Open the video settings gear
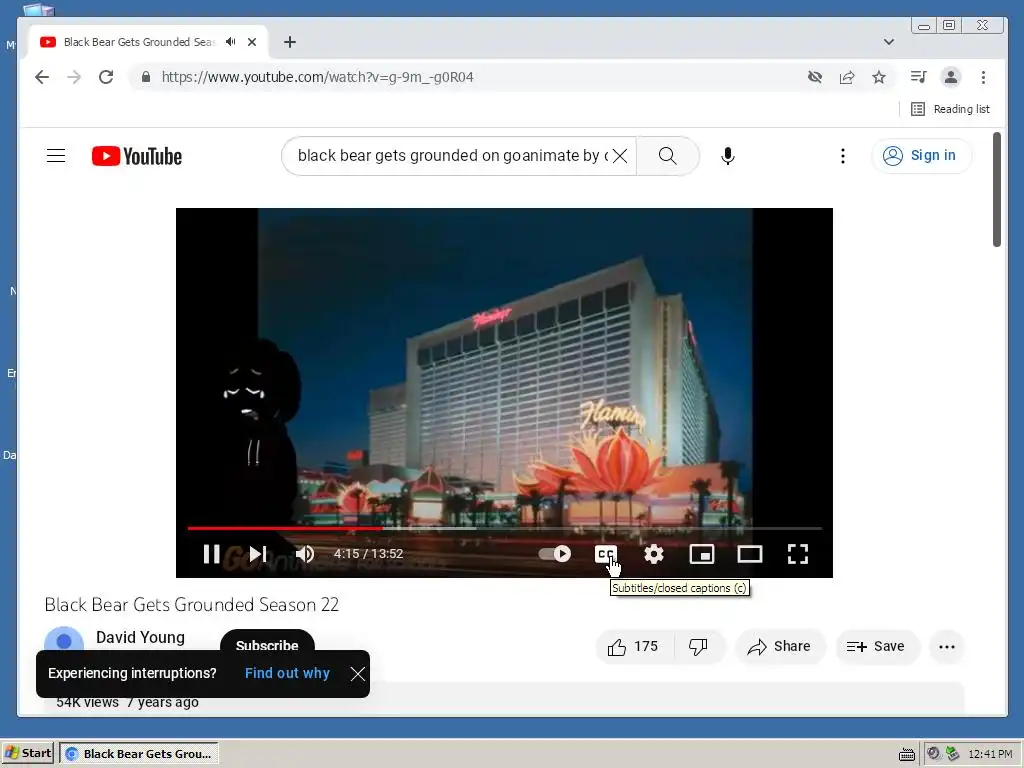 654,554
